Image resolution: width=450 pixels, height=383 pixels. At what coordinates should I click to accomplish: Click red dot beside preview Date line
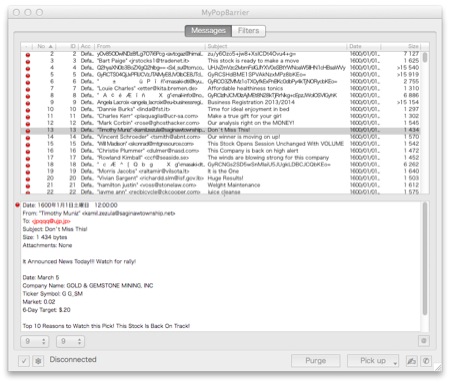pos(17,205)
